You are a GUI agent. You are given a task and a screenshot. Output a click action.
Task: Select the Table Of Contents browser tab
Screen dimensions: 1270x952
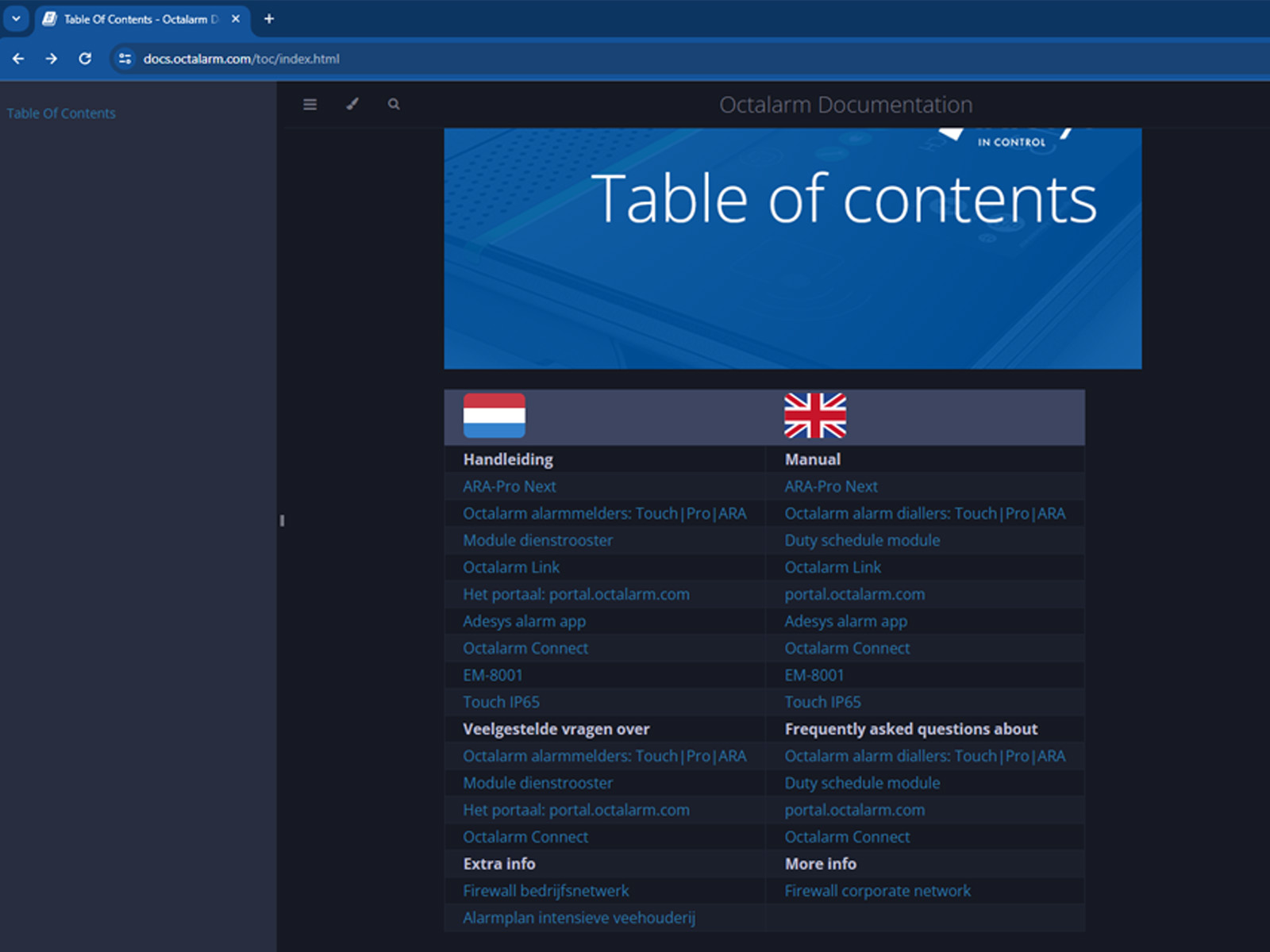coord(141,18)
